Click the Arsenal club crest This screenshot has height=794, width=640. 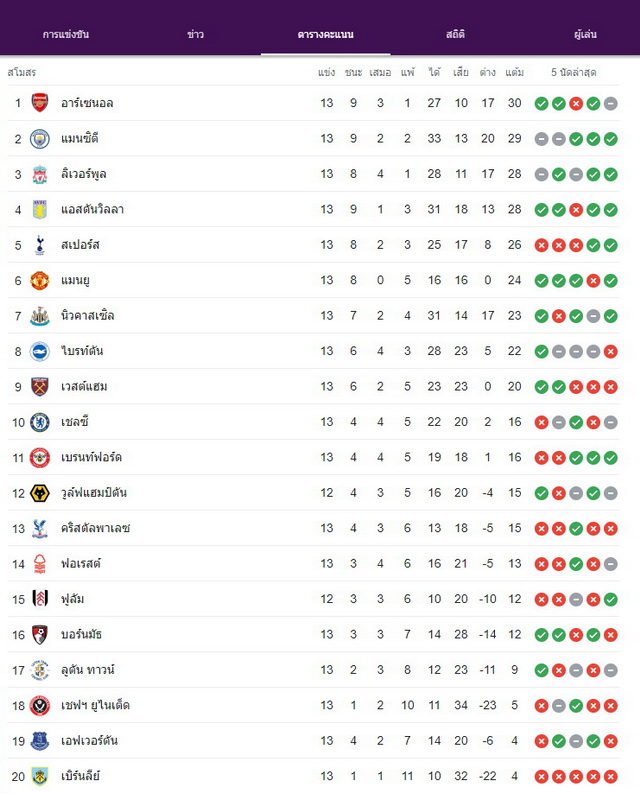click(39, 103)
